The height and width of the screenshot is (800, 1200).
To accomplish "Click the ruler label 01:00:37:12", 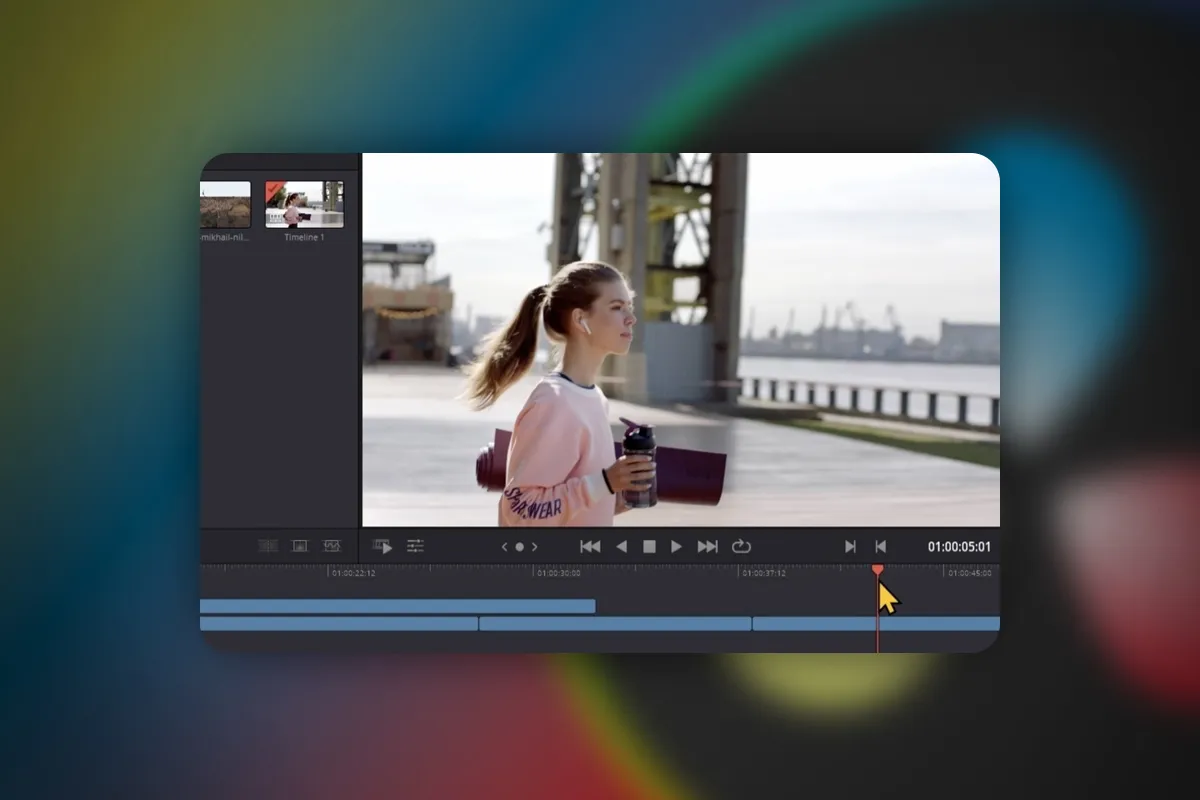I will (764, 574).
